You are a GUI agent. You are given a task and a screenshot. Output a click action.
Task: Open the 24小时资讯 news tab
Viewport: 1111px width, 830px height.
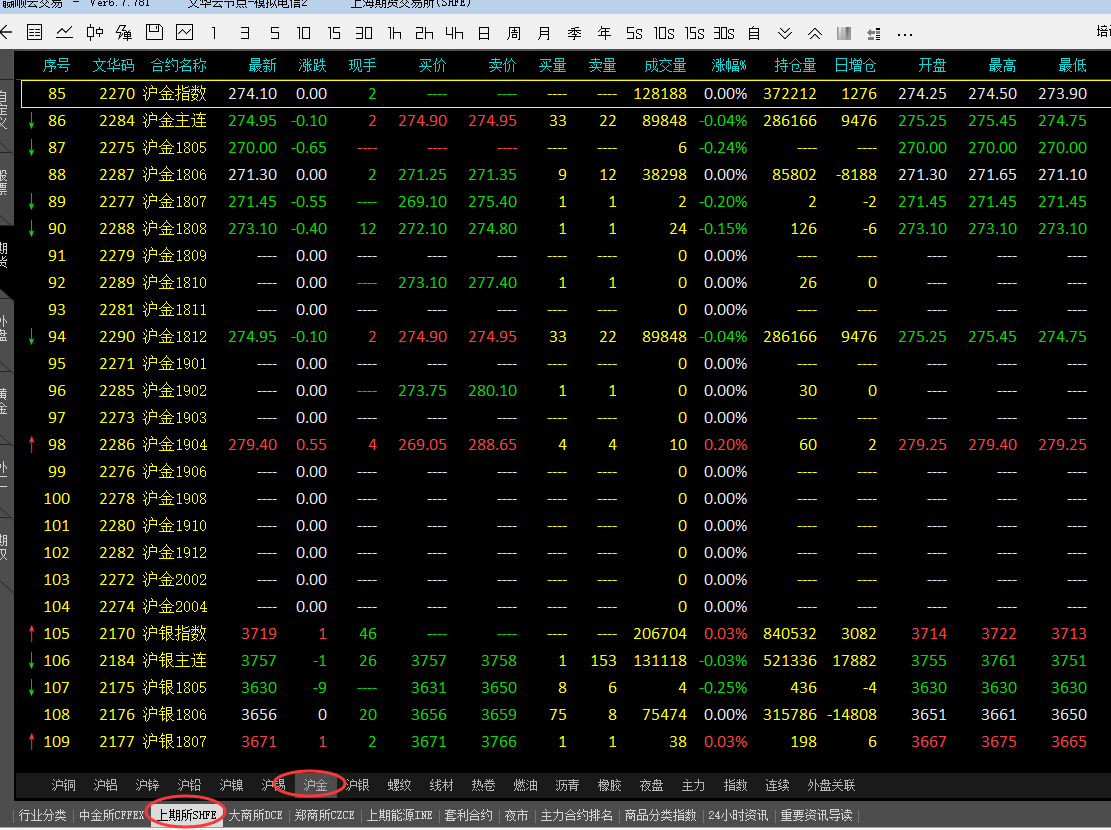coord(738,815)
